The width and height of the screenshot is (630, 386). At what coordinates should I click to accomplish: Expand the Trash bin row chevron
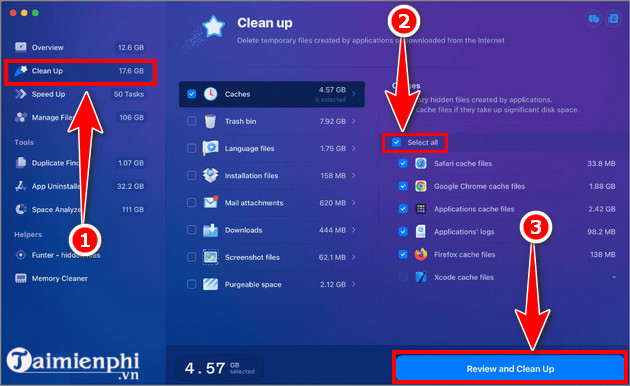tap(354, 121)
